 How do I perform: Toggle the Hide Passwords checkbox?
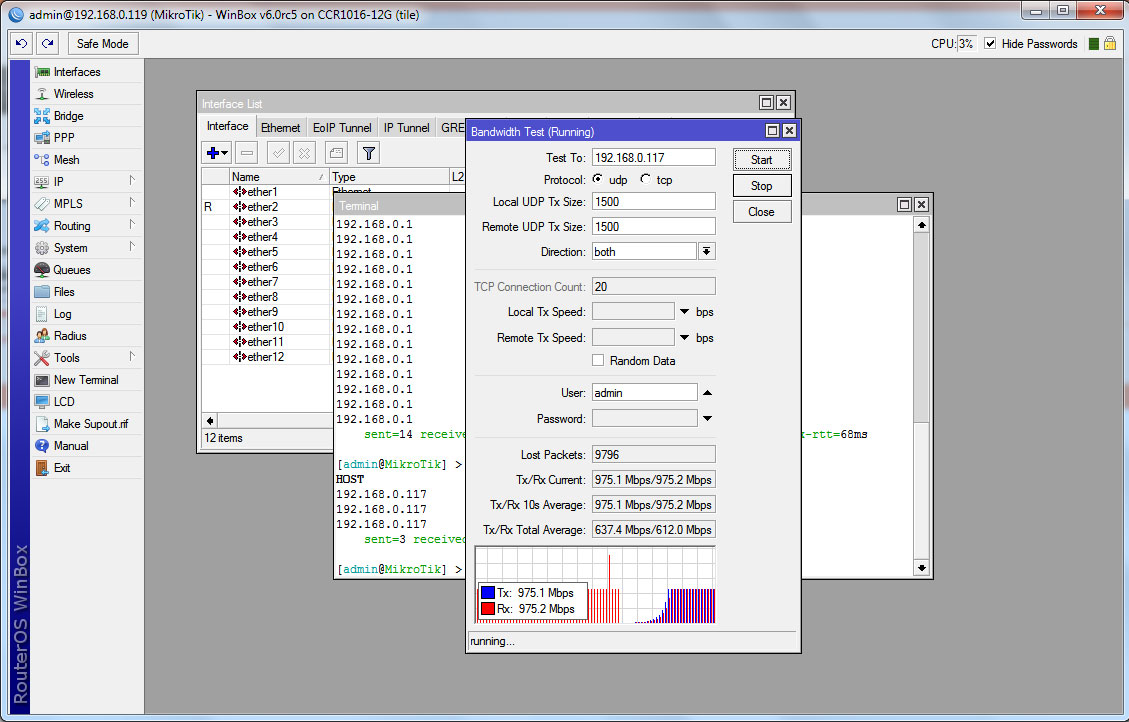(990, 44)
